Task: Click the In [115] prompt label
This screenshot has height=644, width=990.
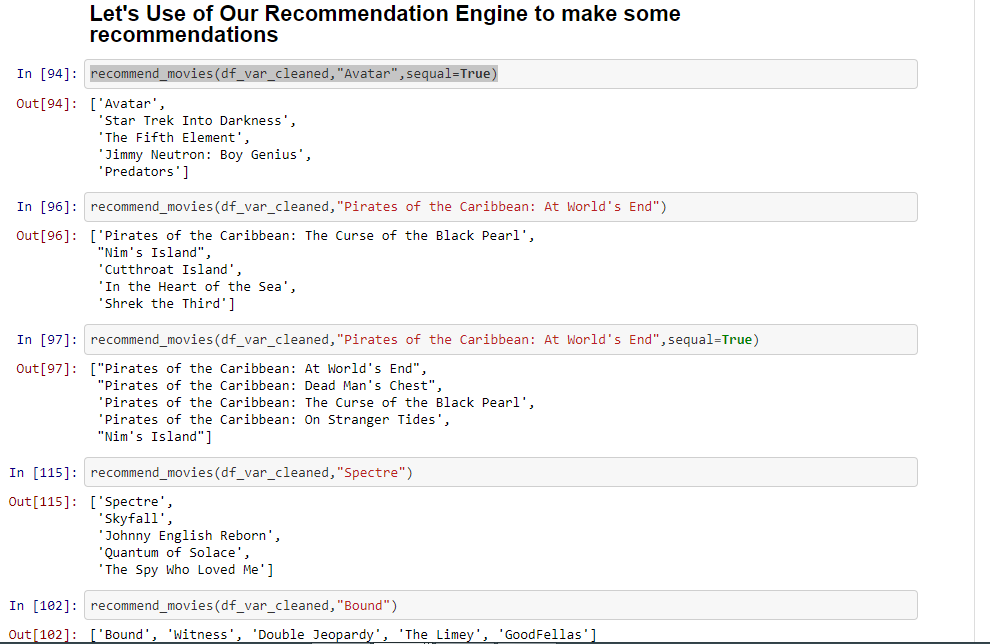Action: click(x=43, y=472)
